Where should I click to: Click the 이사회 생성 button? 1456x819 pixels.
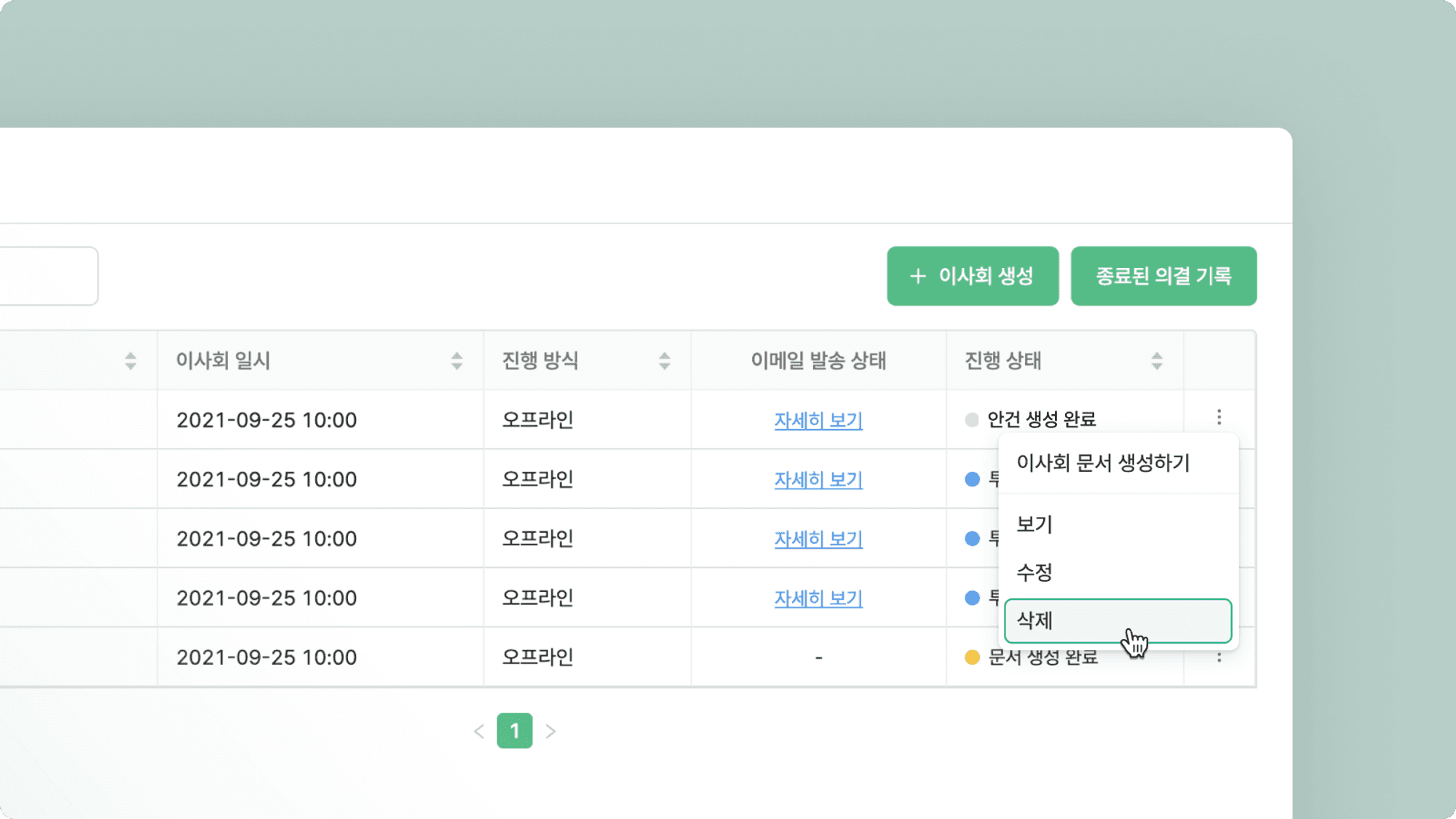[972, 276]
